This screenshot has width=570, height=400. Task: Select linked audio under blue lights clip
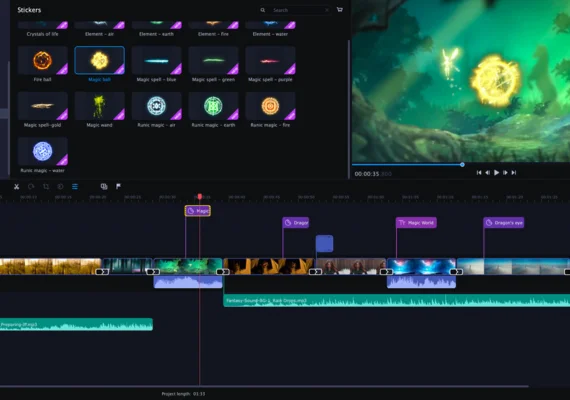(x=421, y=282)
